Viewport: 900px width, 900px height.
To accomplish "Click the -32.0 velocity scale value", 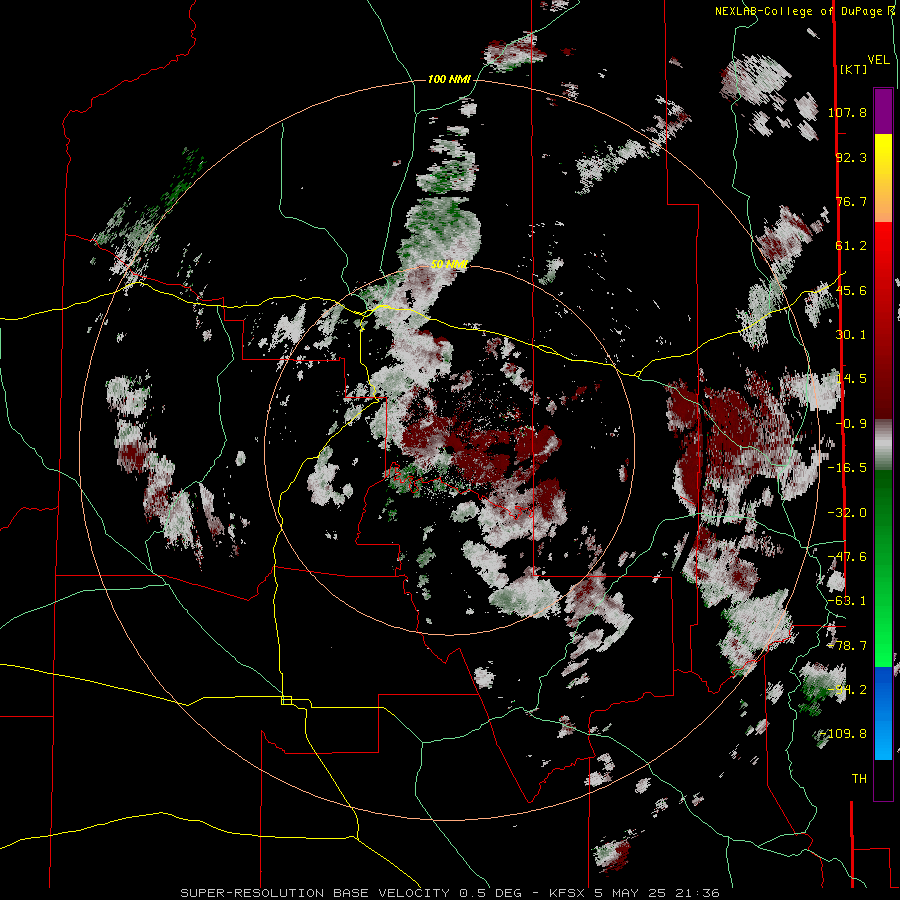I will pos(847,513).
